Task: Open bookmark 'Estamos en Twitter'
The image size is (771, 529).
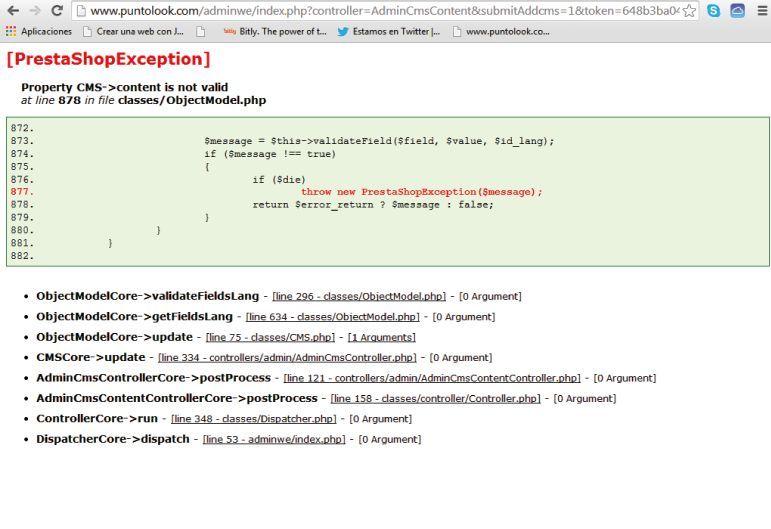Action: click(389, 31)
